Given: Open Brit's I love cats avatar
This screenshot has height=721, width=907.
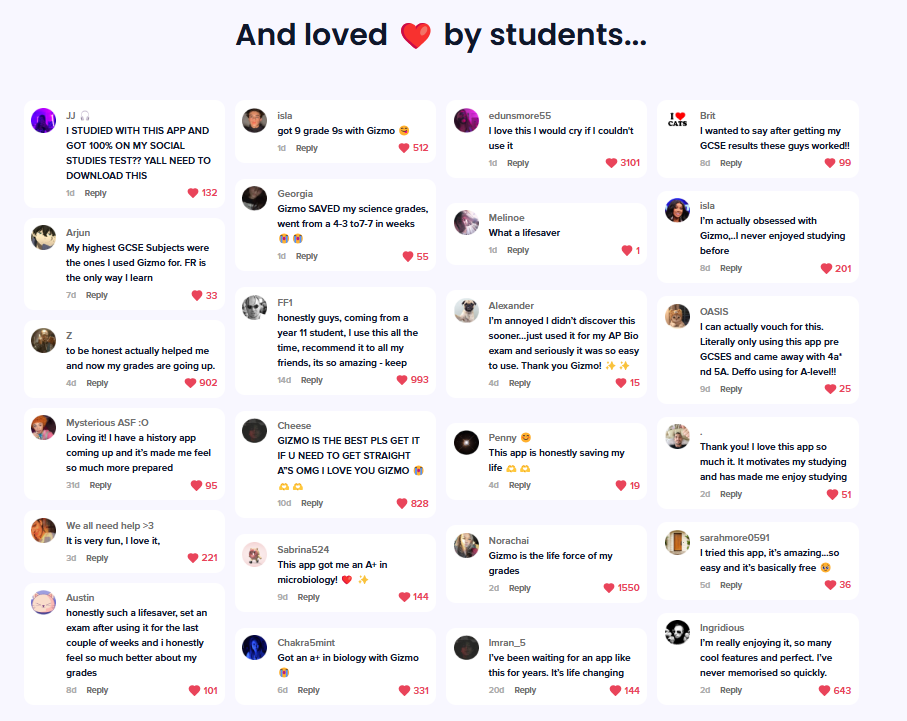Looking at the screenshot, I should click(x=677, y=121).
